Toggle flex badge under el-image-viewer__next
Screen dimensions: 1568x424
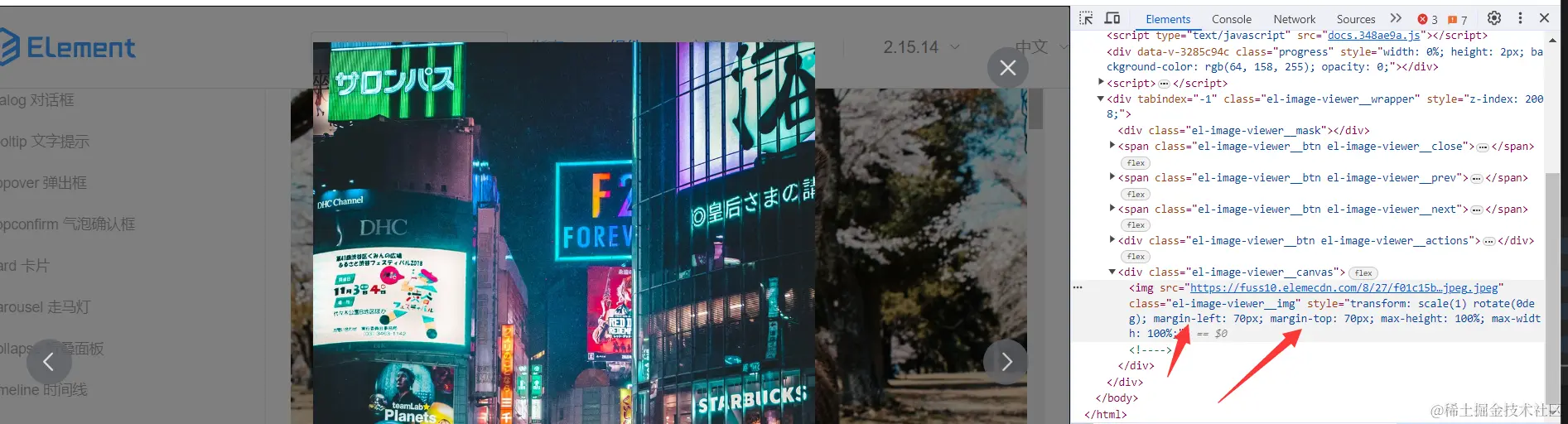point(1136,225)
